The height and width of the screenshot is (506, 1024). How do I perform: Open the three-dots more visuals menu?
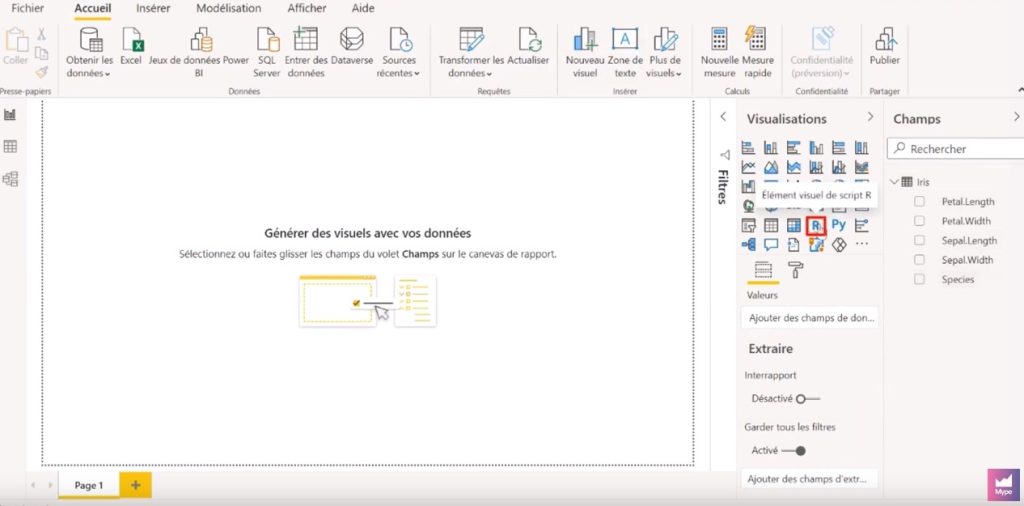tap(862, 244)
